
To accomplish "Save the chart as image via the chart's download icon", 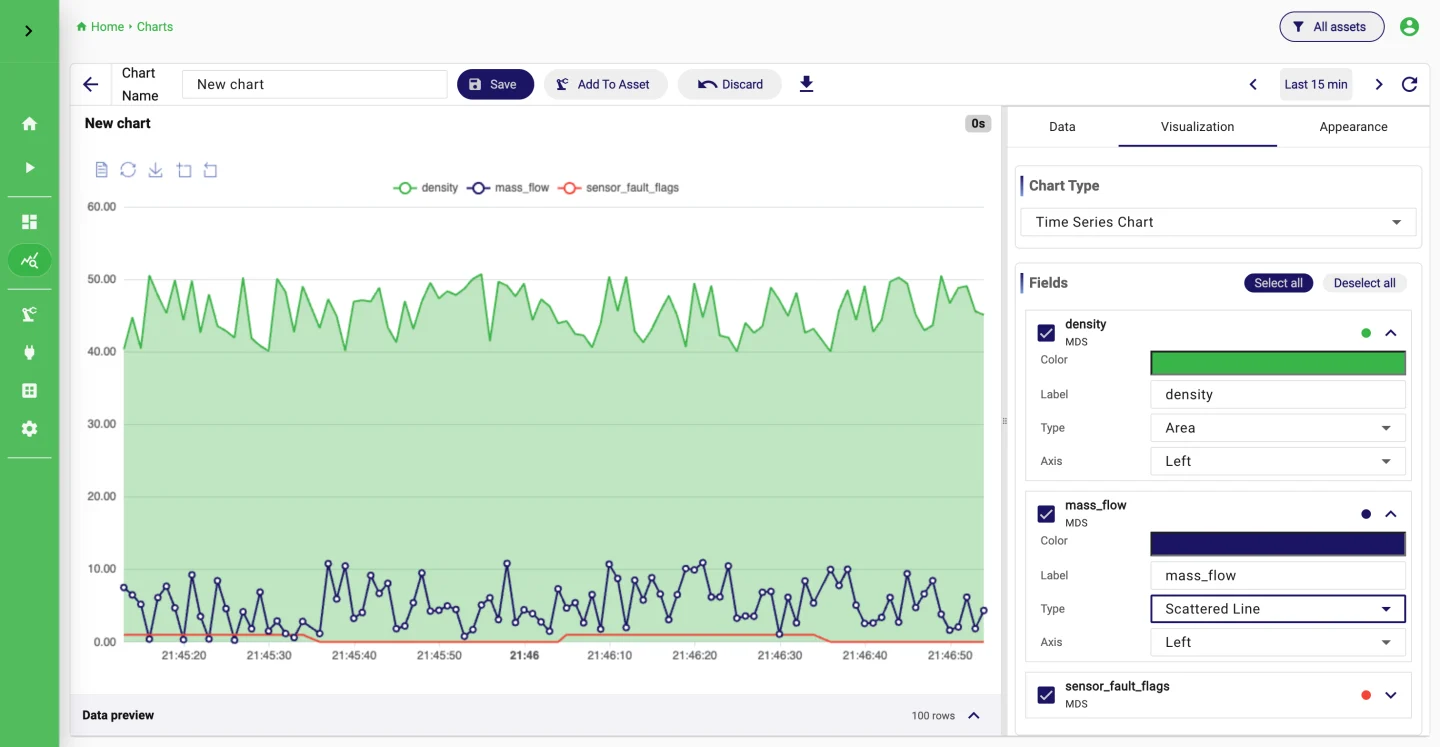I will (155, 170).
